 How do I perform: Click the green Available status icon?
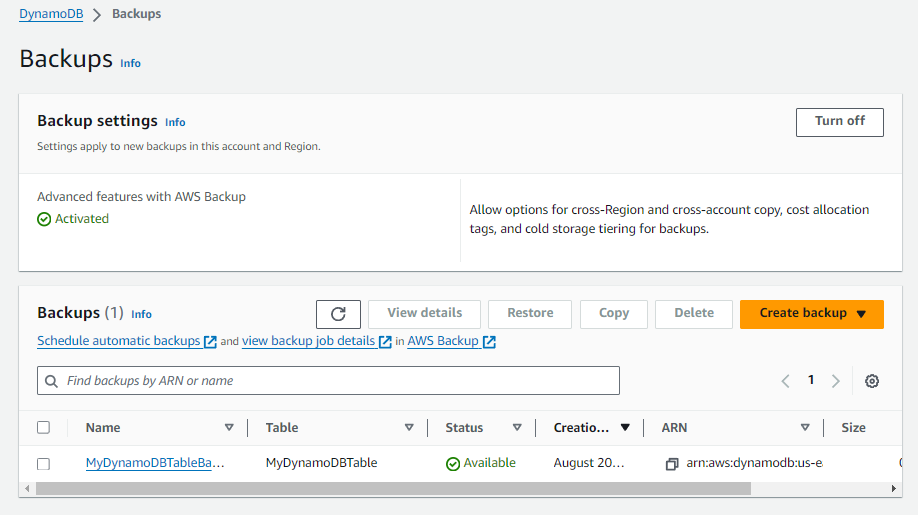(453, 464)
